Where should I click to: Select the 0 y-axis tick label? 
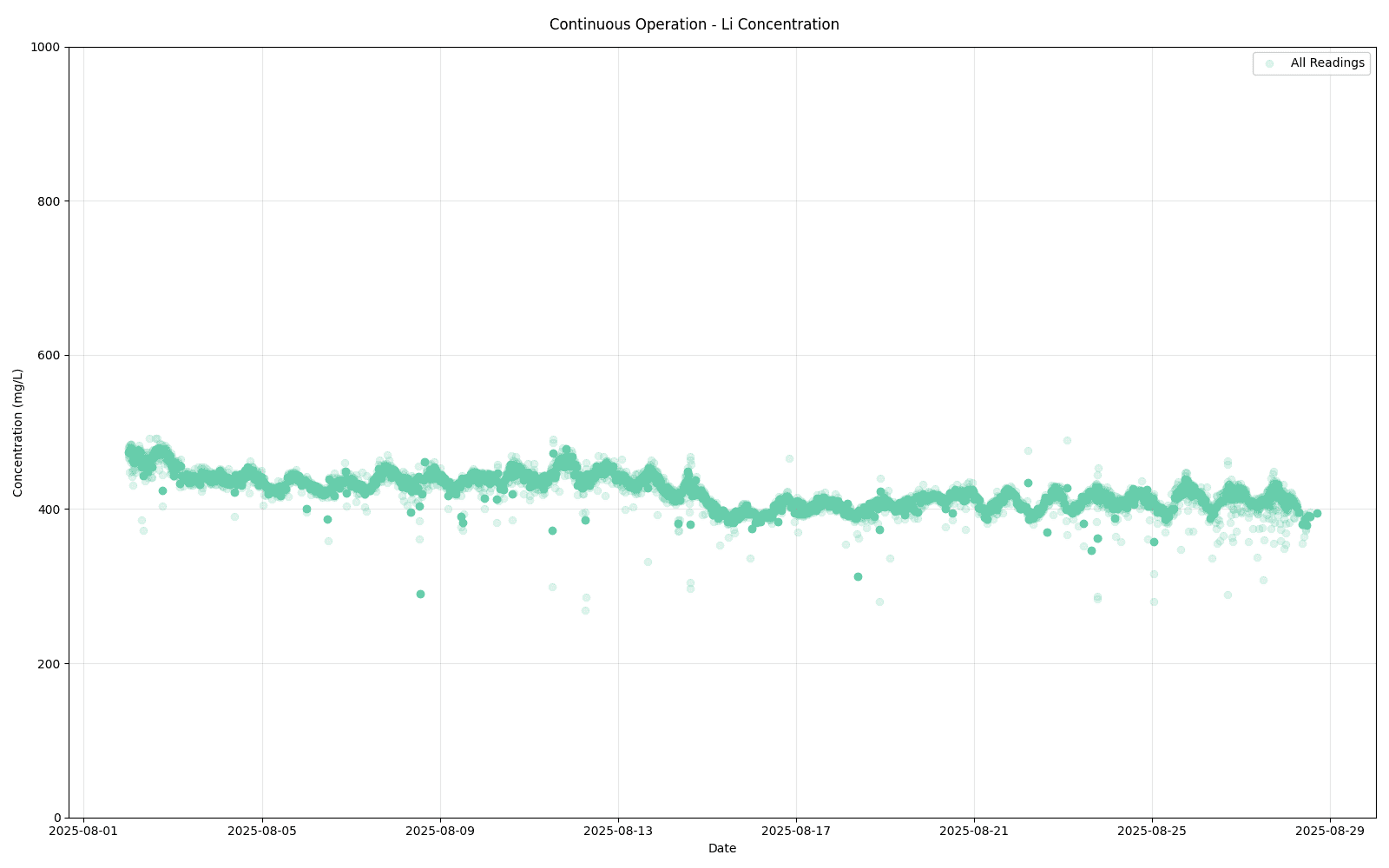tap(57, 818)
